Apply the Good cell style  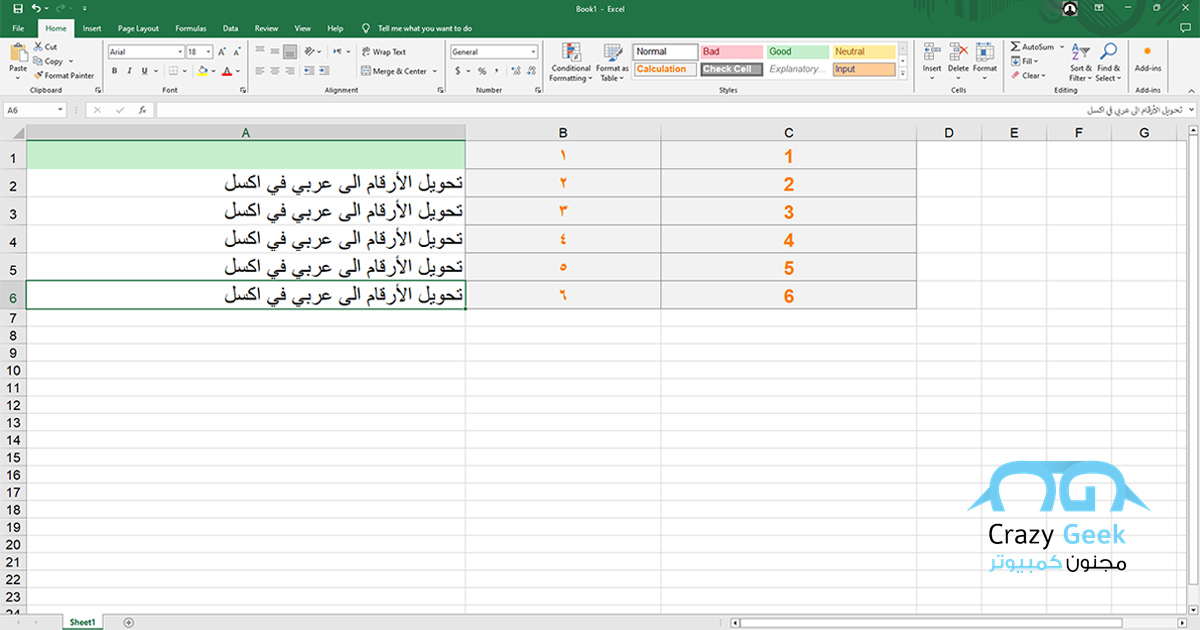[798, 52]
